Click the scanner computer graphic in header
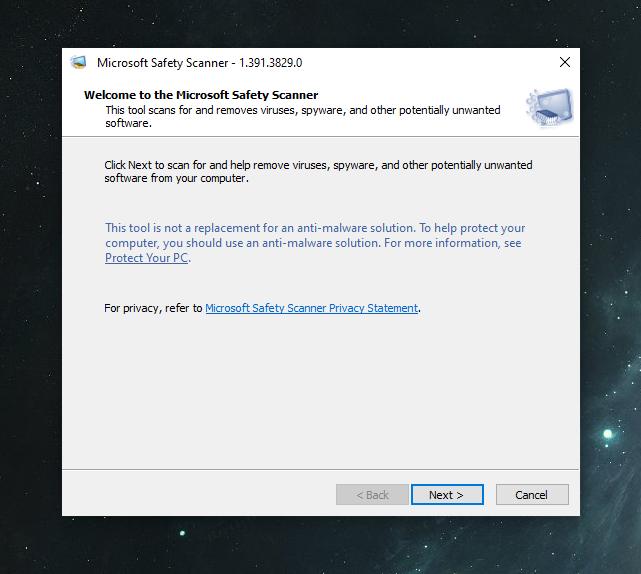 [549, 107]
